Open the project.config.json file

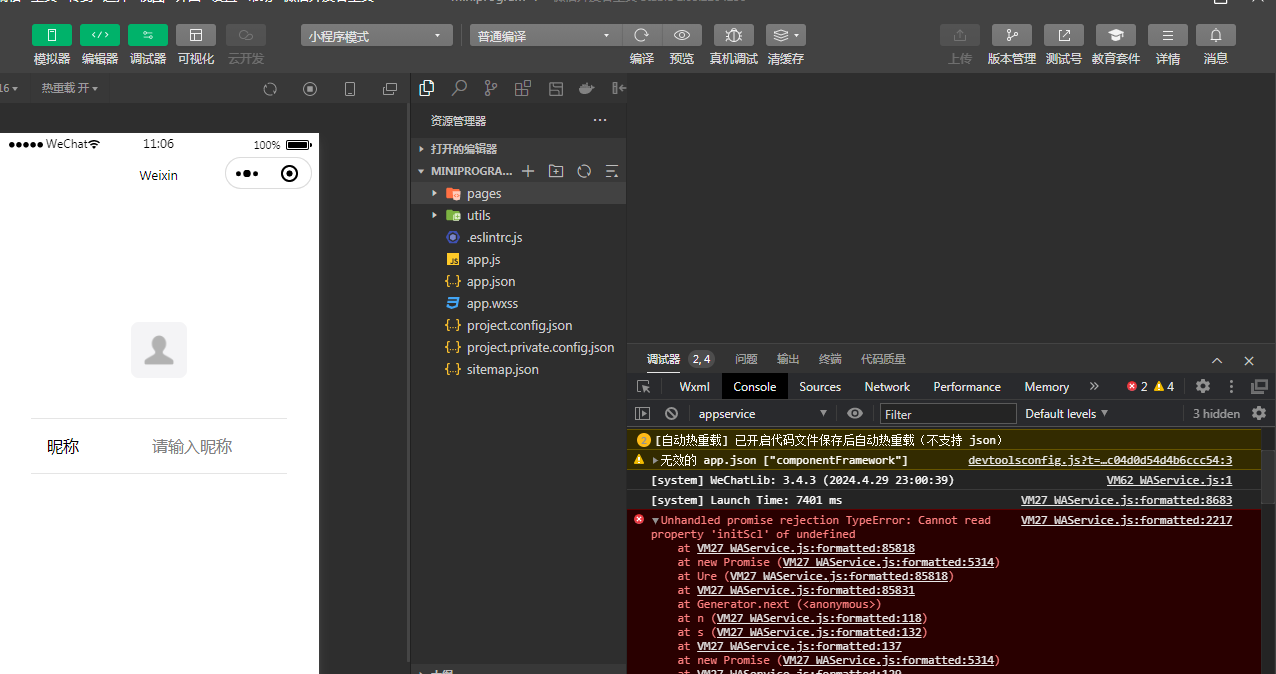tap(519, 325)
